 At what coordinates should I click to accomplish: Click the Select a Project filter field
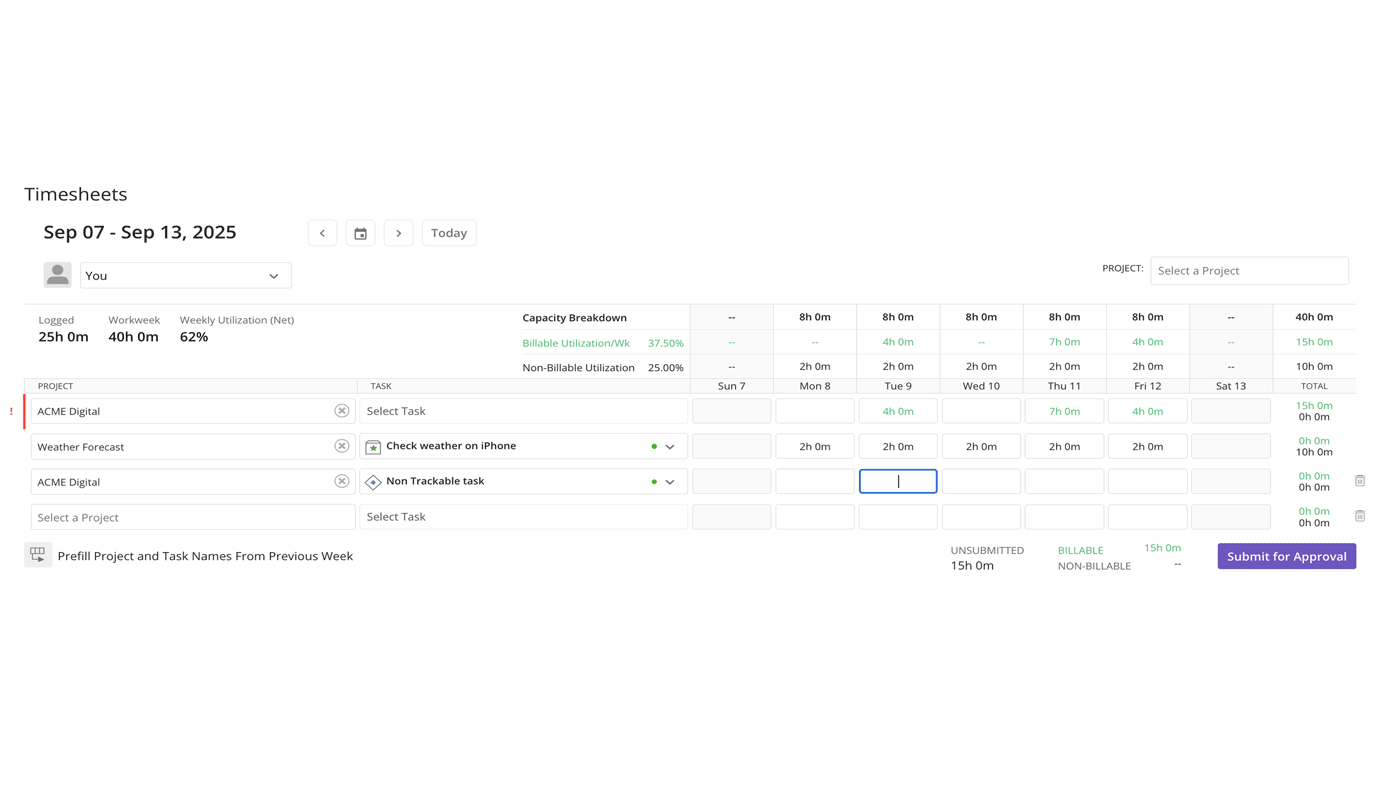(1249, 271)
